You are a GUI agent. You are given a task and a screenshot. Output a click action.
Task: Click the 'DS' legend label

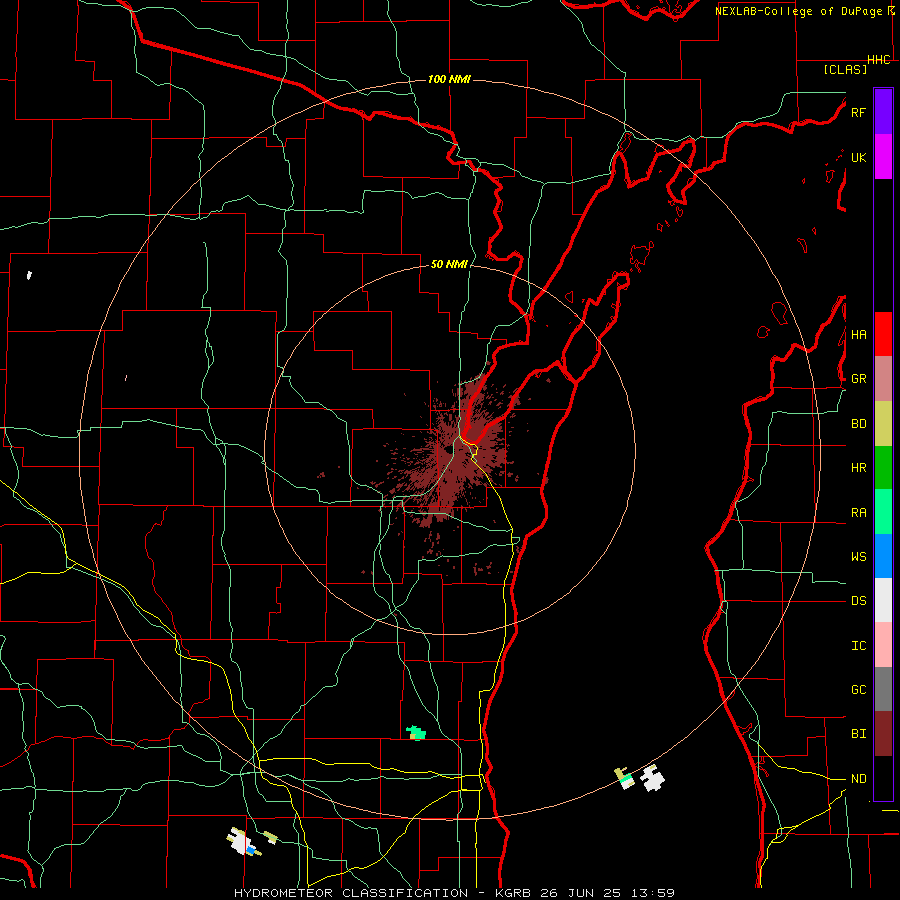(x=858, y=601)
